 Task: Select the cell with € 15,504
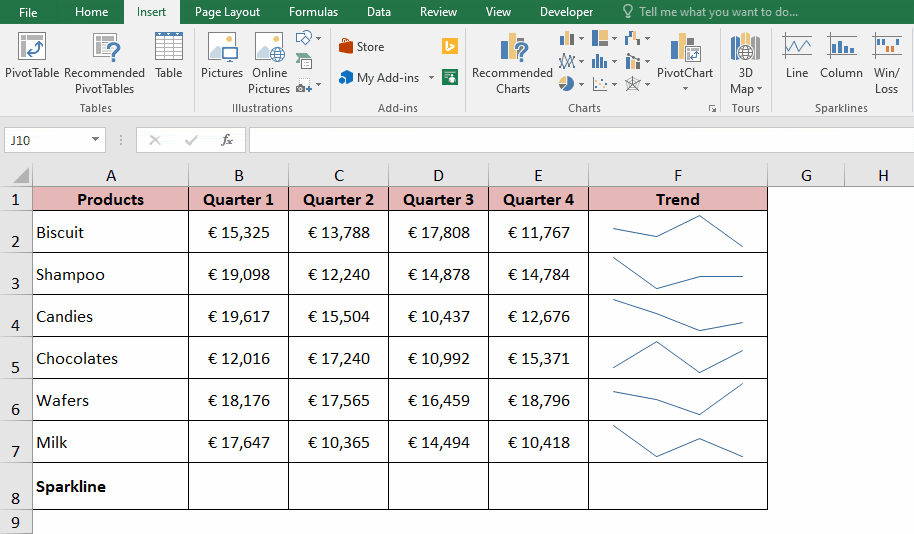339,315
